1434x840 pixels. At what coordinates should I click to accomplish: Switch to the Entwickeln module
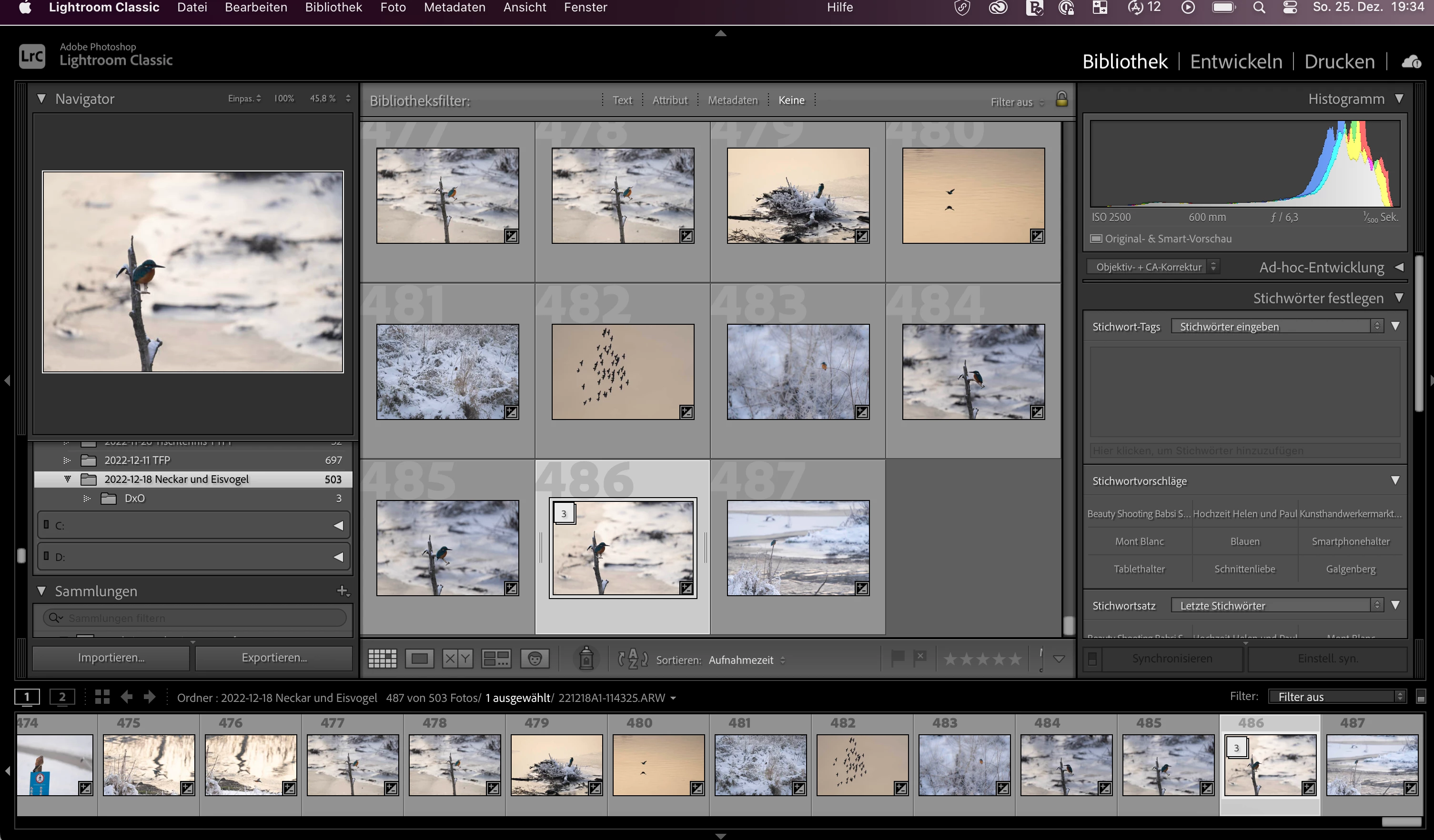tap(1236, 61)
